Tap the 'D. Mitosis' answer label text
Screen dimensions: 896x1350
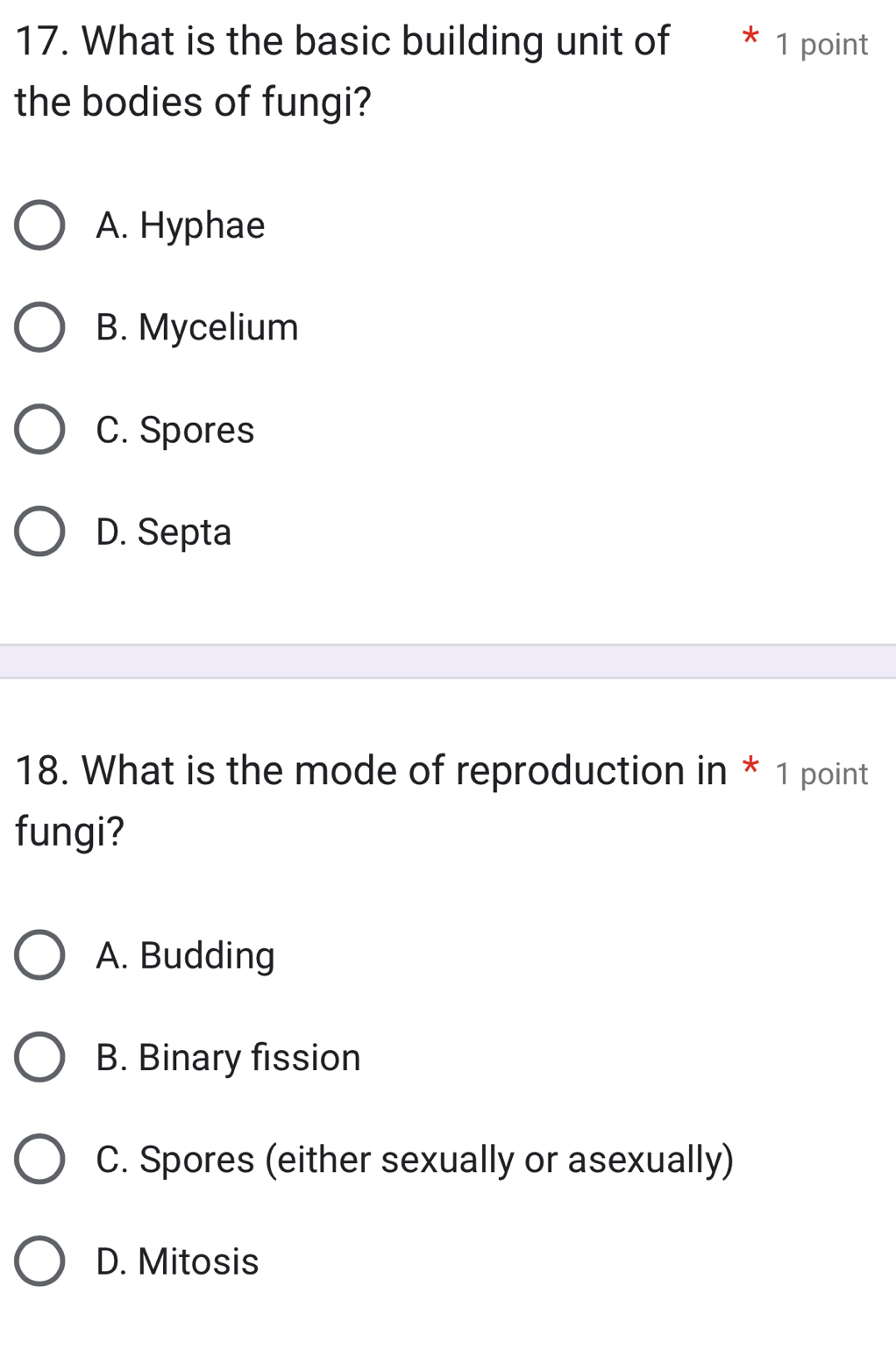click(177, 1261)
